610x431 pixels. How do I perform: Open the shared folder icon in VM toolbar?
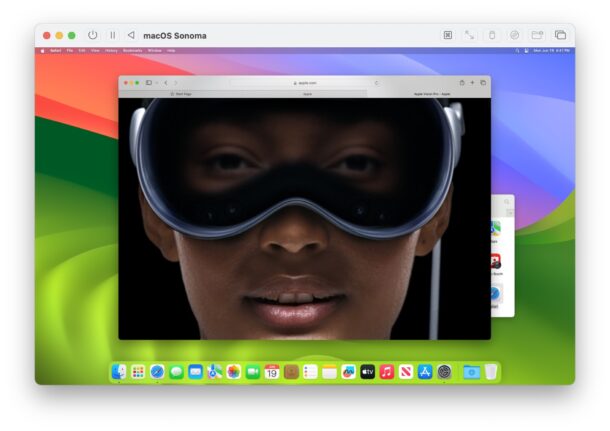coord(538,35)
